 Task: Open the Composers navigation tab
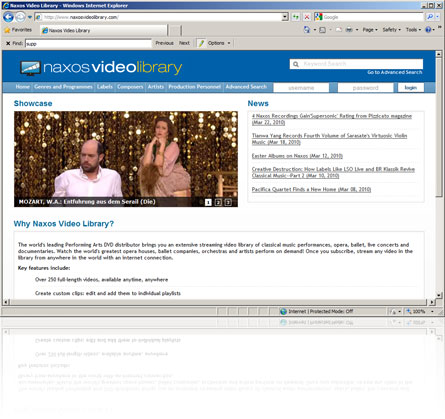tap(130, 87)
